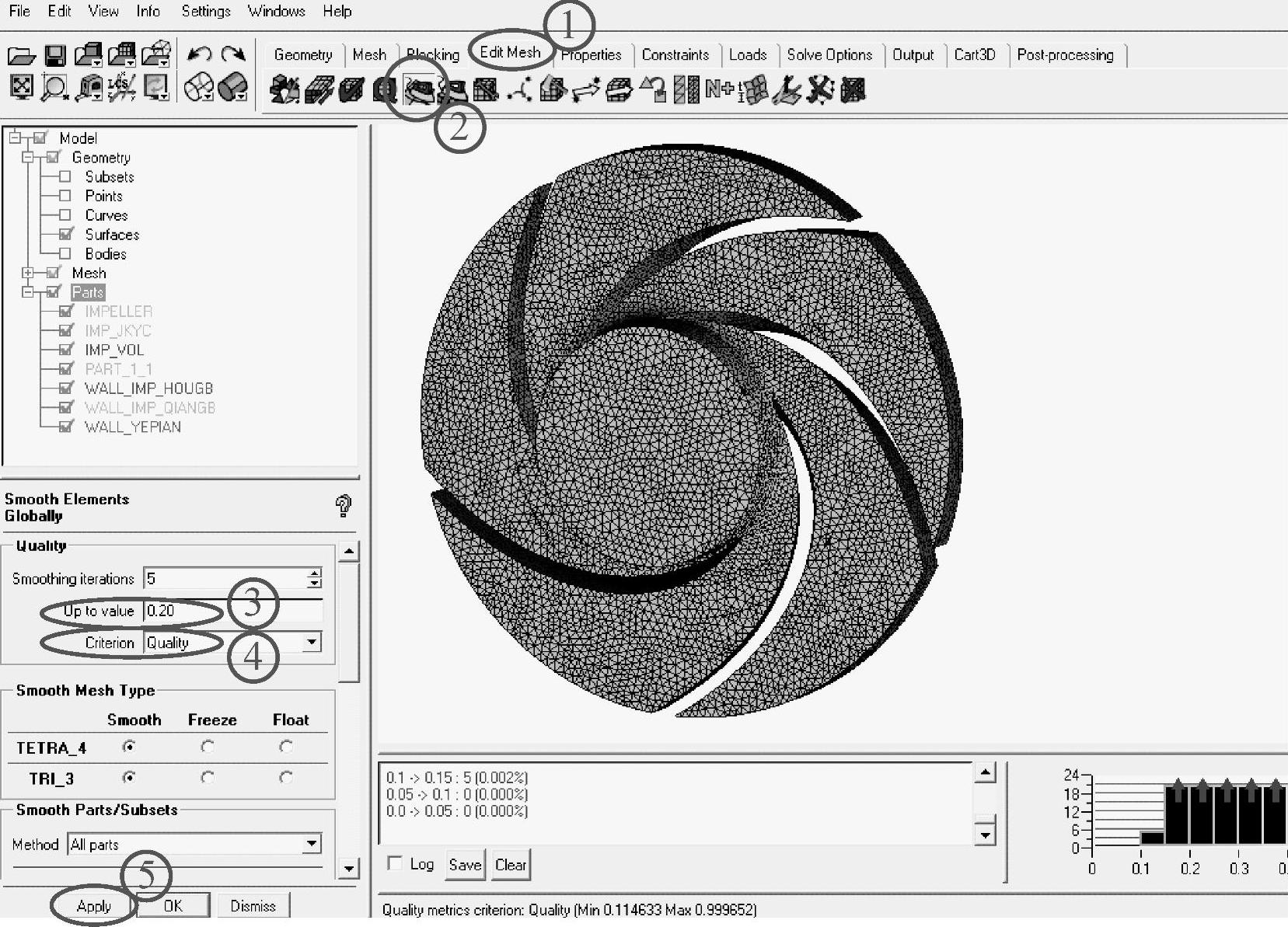Click the Up to value input field

coord(233,611)
